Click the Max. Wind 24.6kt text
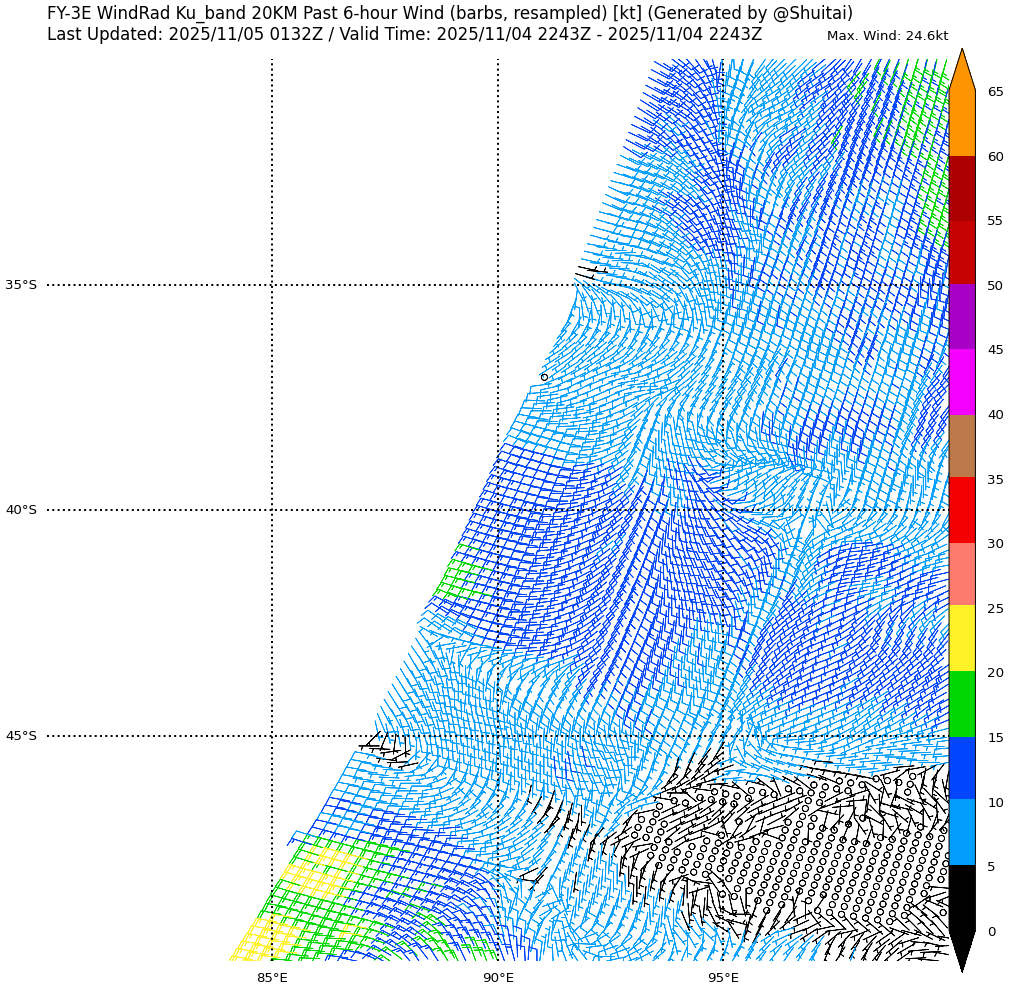 pyautogui.click(x=887, y=36)
